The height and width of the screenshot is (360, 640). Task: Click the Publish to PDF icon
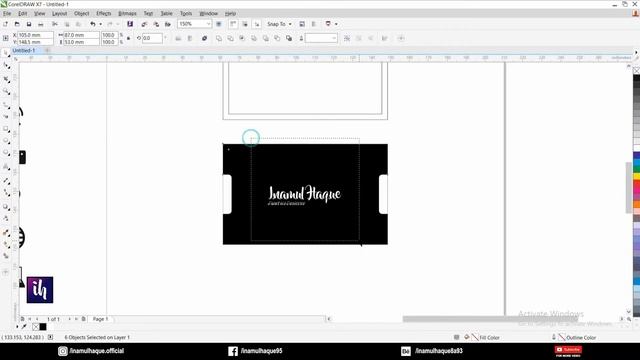[x=168, y=24]
